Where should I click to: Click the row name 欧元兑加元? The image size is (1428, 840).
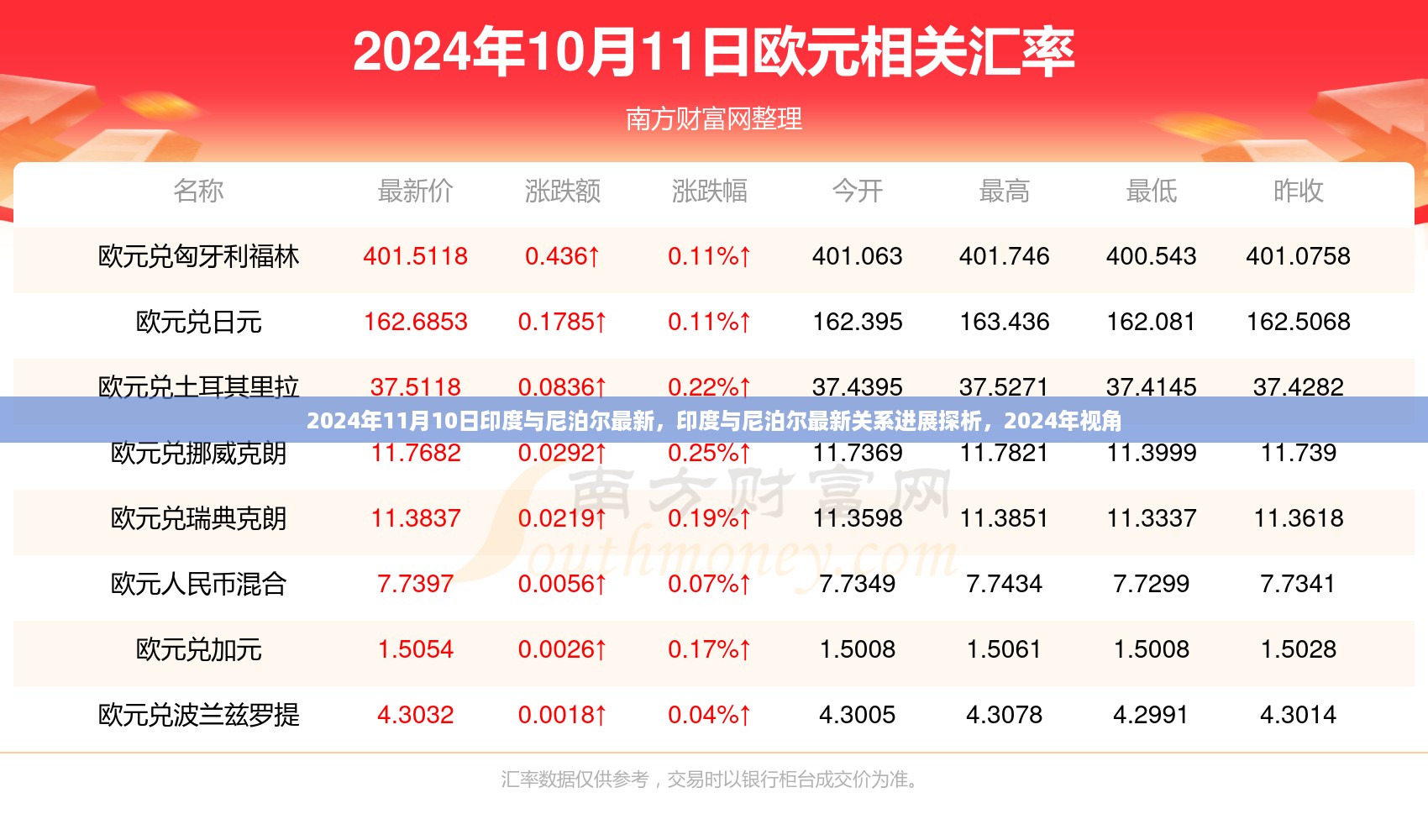point(198,649)
